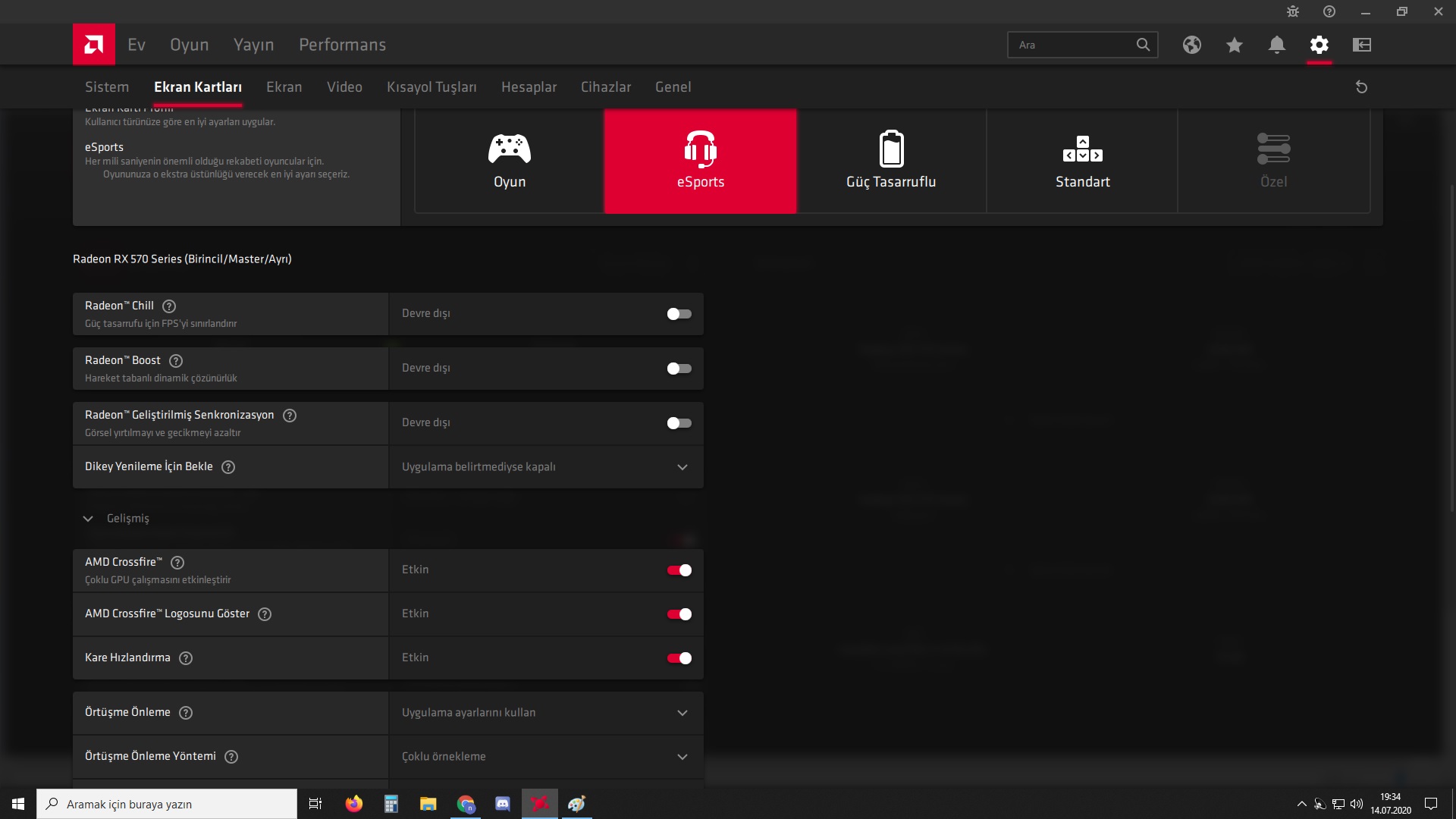Viewport: 1456px width, 819px height.
Task: Enable the Radeon Chill toggle
Action: tap(679, 314)
